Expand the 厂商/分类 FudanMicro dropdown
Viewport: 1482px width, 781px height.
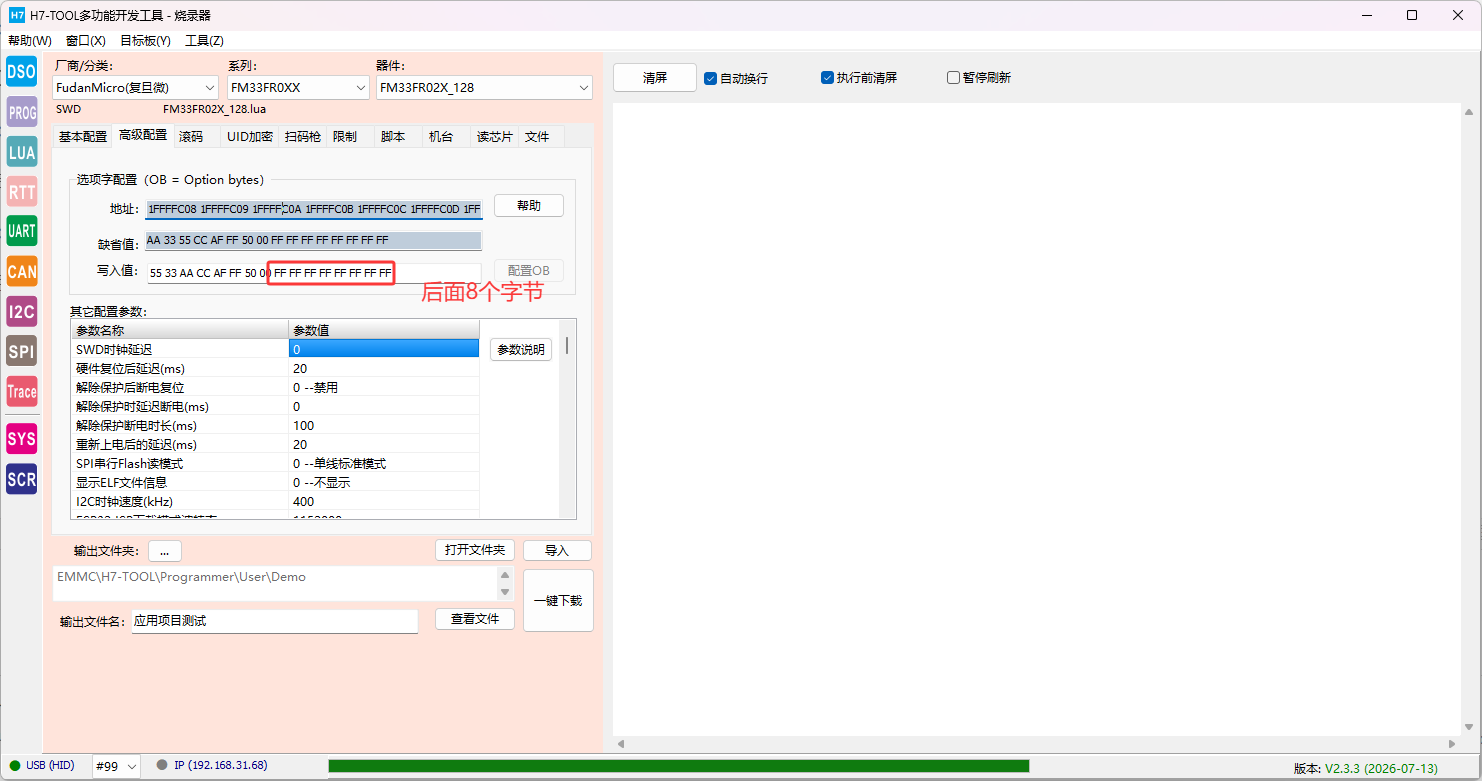pos(136,88)
